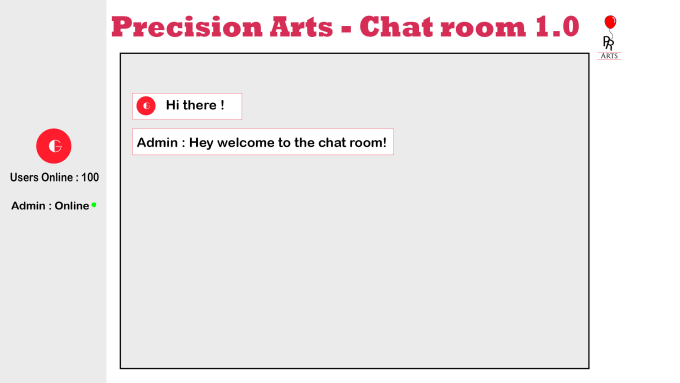Click the empty chat area below messages

[354, 260]
